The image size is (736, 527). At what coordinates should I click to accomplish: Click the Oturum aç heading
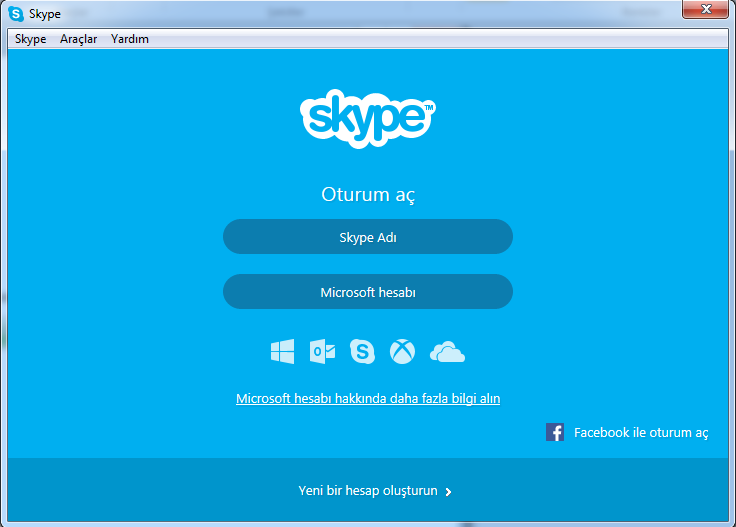(368, 194)
